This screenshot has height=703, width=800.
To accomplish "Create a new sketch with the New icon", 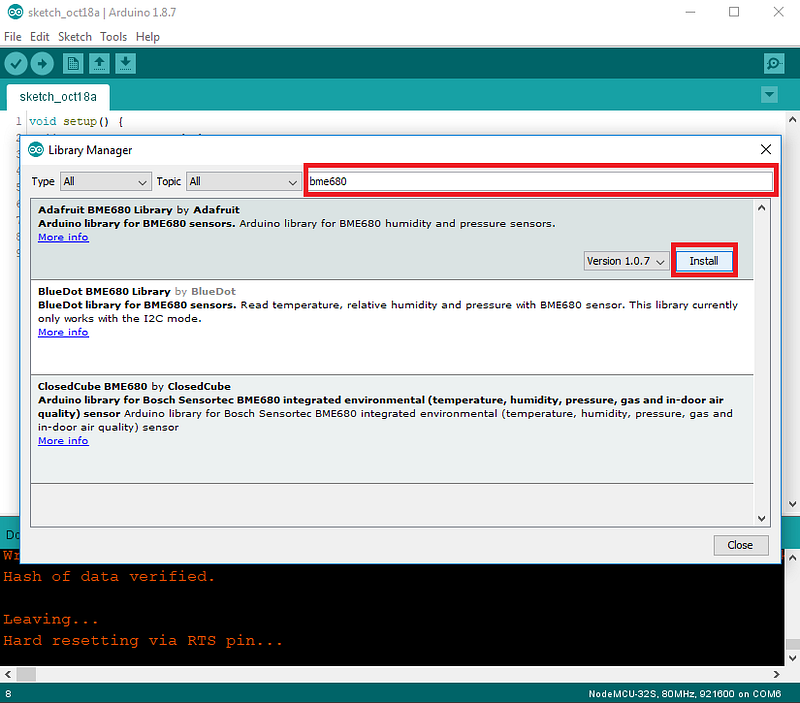I will click(73, 64).
